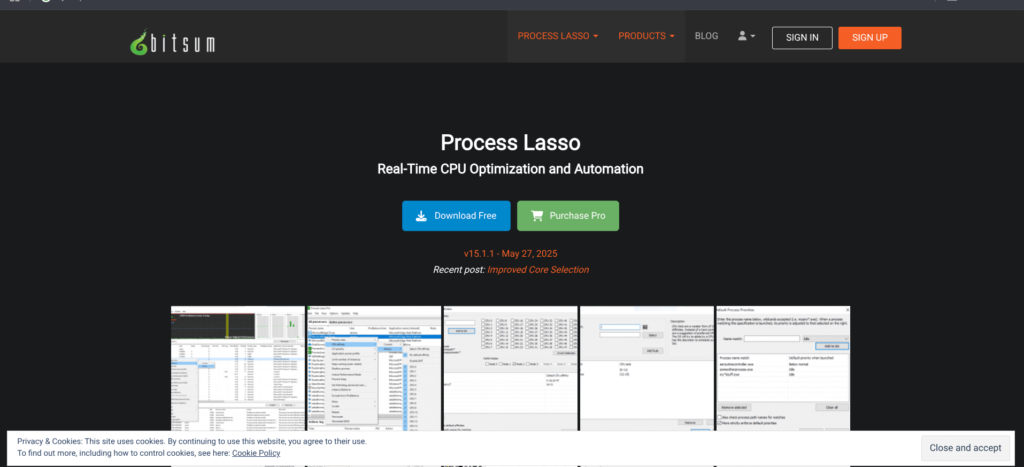The width and height of the screenshot is (1024, 467).
Task: Open the Cookie Policy link
Action: pos(256,453)
